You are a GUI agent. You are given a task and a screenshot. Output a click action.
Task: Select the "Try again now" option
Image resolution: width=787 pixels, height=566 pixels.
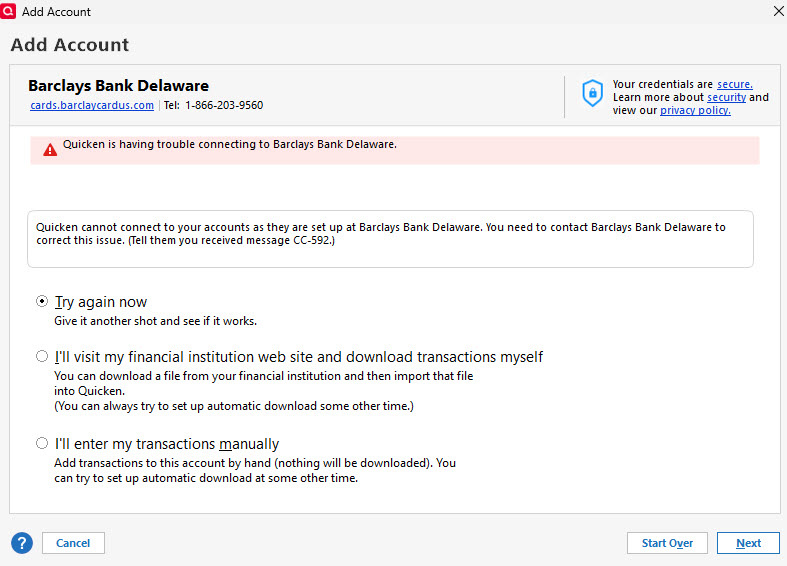coord(42,302)
